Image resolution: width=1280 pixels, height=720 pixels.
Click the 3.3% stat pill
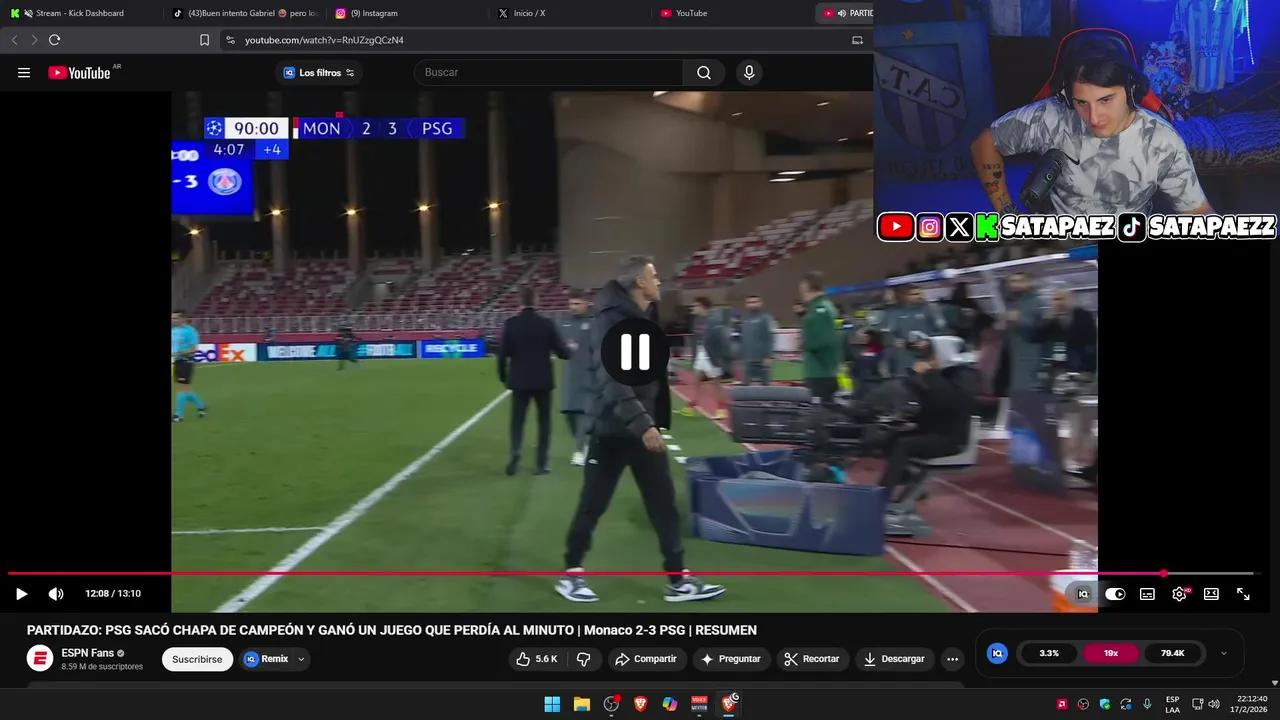(1049, 653)
